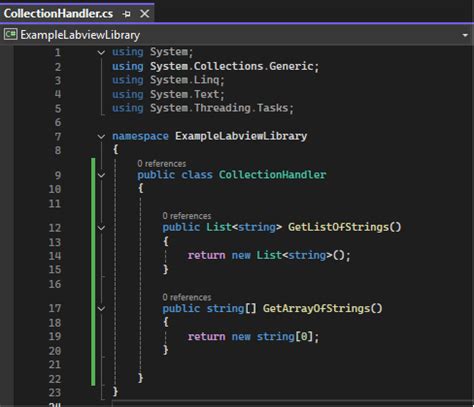Collapse the ExampleLabviewLibrary namespace block
This screenshot has width=474, height=407.
point(101,136)
